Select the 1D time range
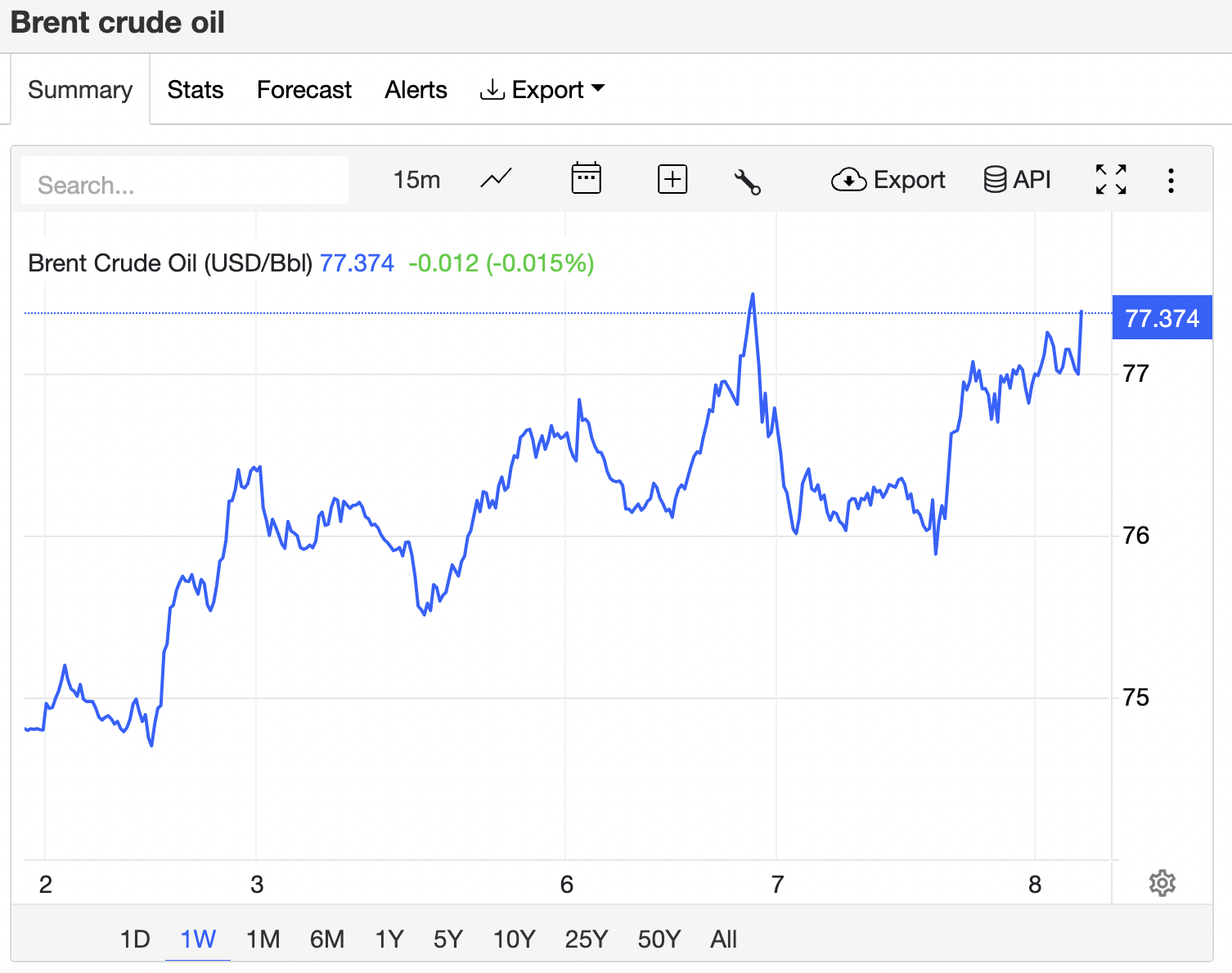 click(x=135, y=939)
